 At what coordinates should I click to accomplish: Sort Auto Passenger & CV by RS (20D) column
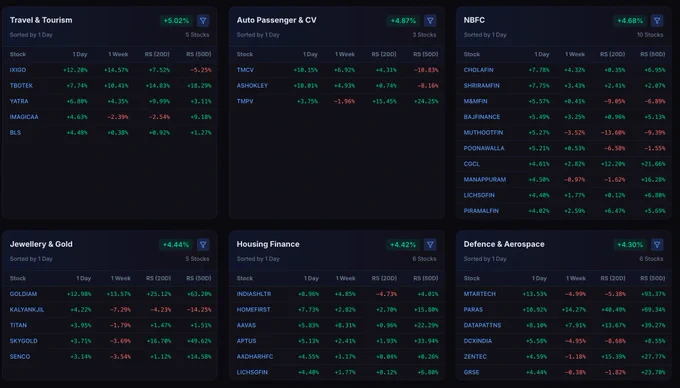(384, 54)
